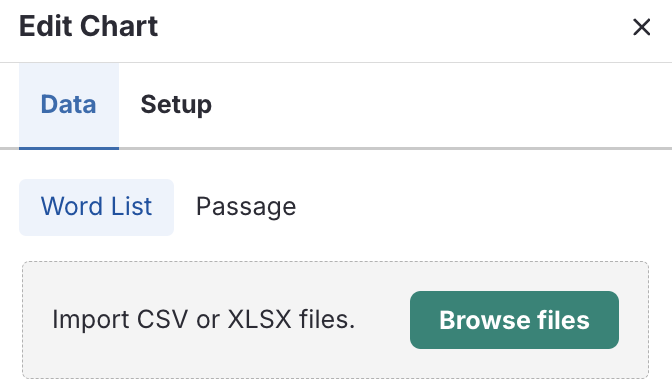Click the Import CSV or XLSX files text
The width and height of the screenshot is (672, 392).
[204, 320]
